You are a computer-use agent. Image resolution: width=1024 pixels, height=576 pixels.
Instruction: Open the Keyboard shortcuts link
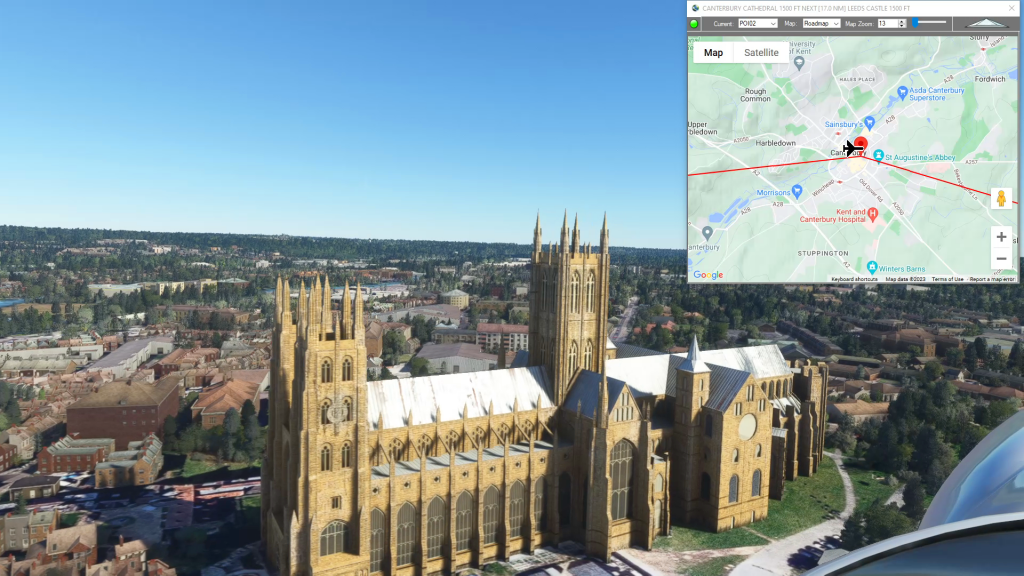point(854,279)
